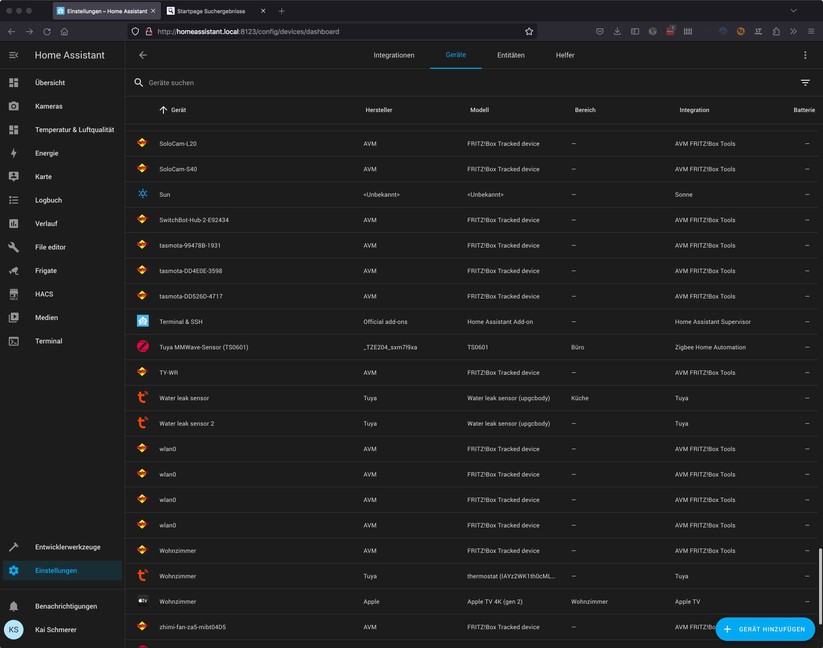Switch to the Integrationen tab
Screen dimensions: 823x648
[x=394, y=55]
